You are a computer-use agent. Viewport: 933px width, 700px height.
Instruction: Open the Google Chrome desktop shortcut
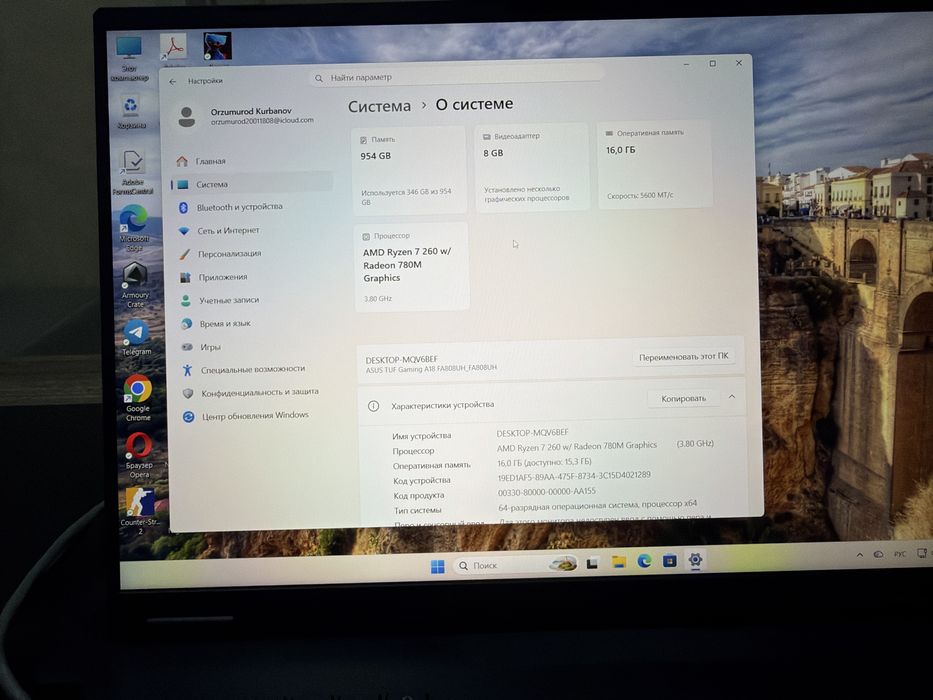[x=137, y=398]
